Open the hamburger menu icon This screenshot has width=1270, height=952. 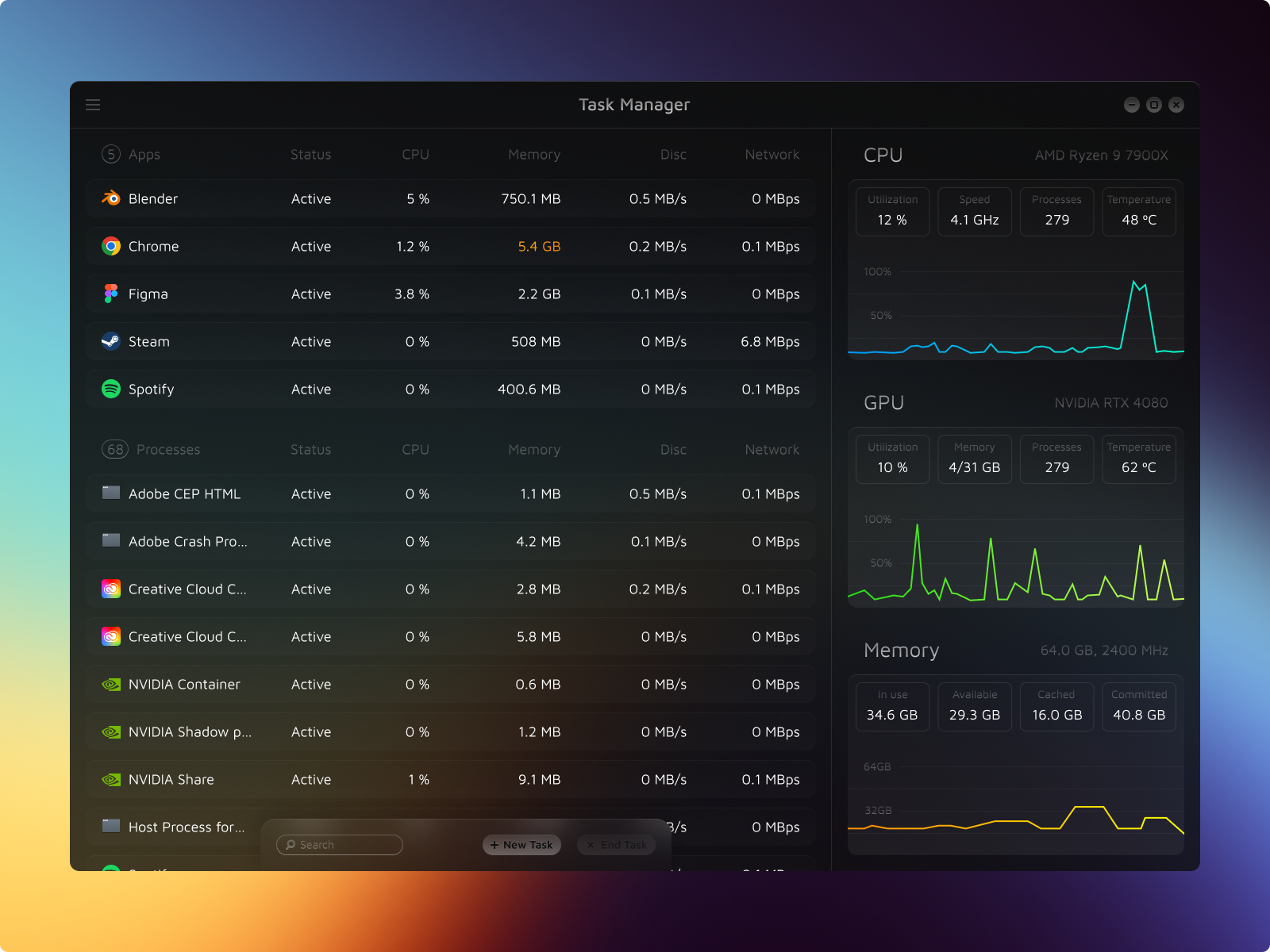coord(93,105)
